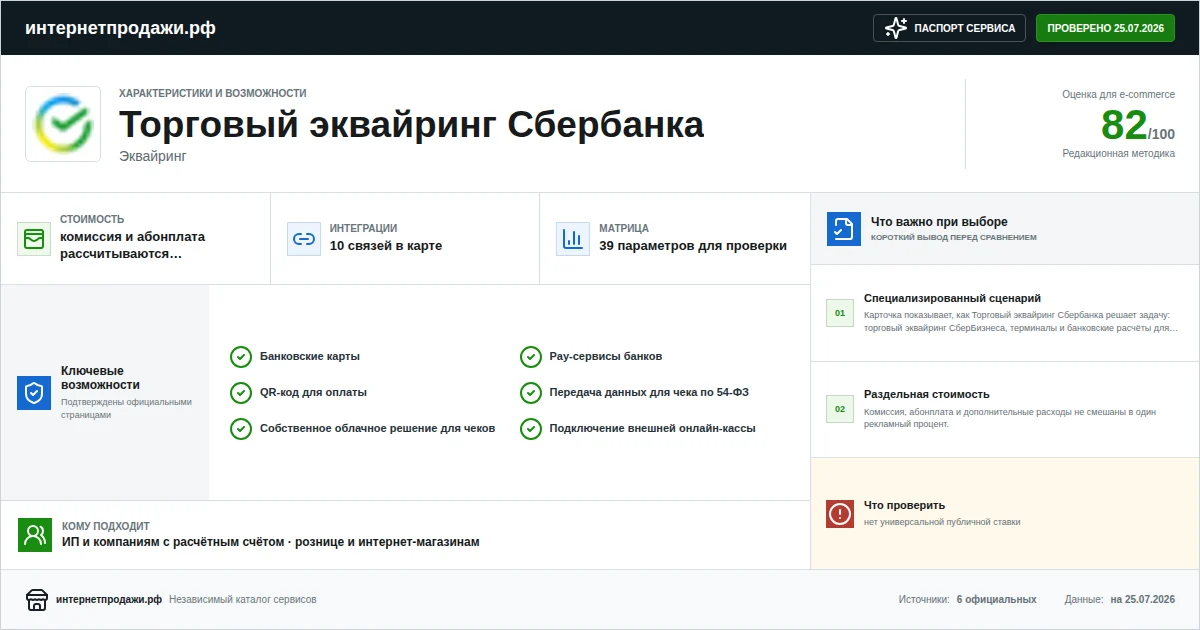Screen dimensions: 1200x630
Task: Click the sparkle icon in Паспорт сервиса
Action: [896, 28]
